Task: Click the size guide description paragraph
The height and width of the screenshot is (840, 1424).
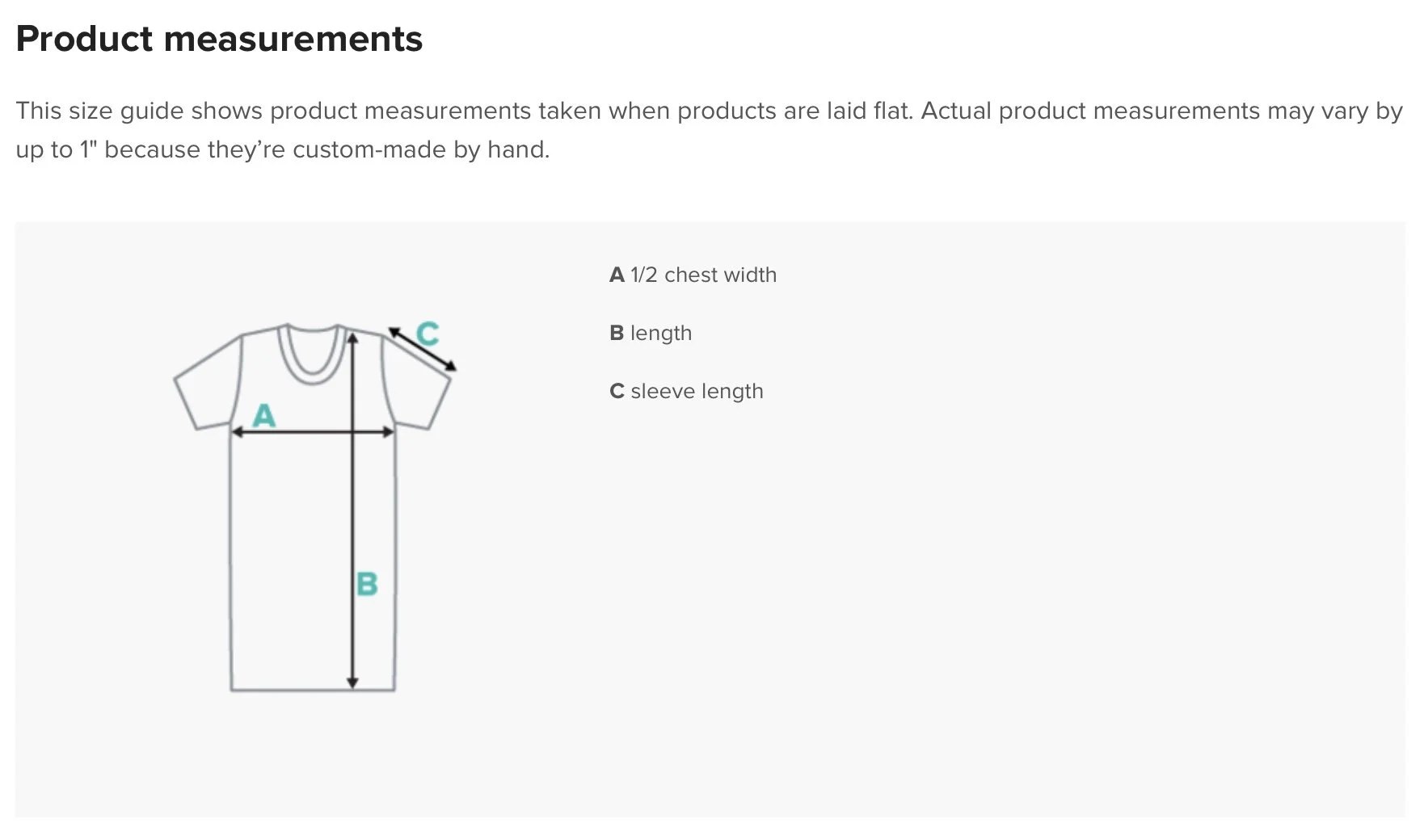Action: click(709, 130)
